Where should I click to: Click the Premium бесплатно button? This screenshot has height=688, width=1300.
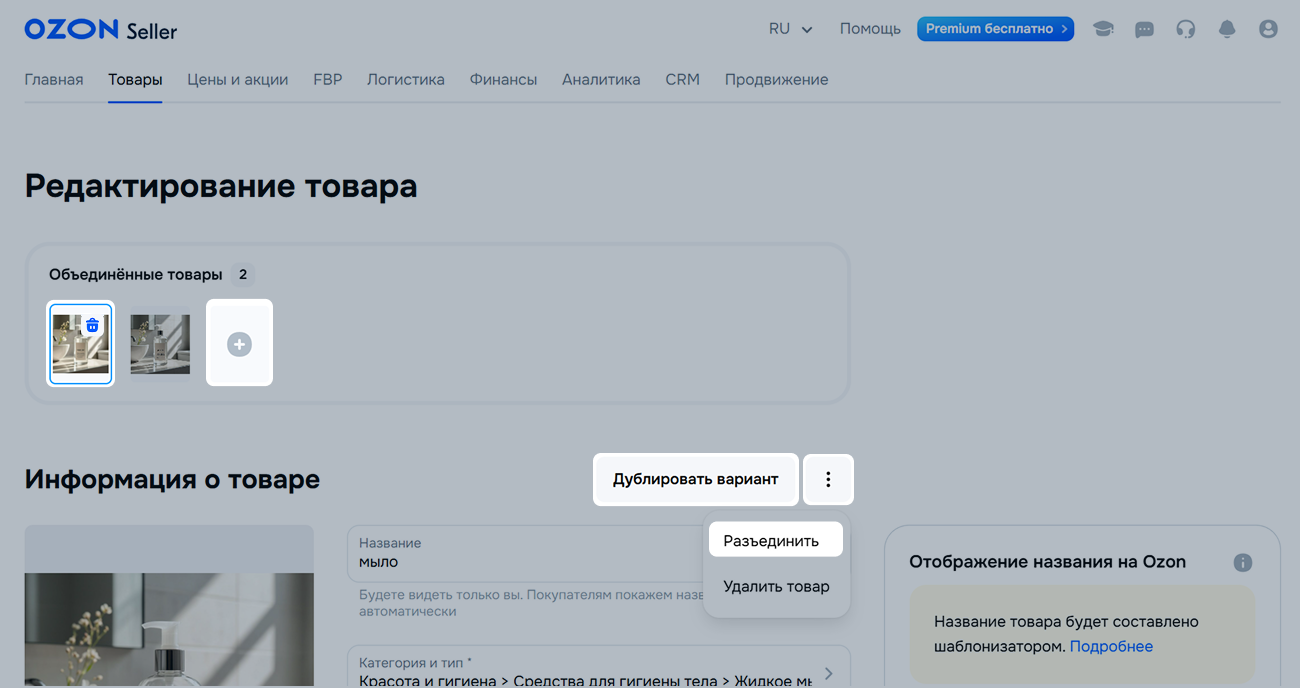pyautogui.click(x=995, y=29)
